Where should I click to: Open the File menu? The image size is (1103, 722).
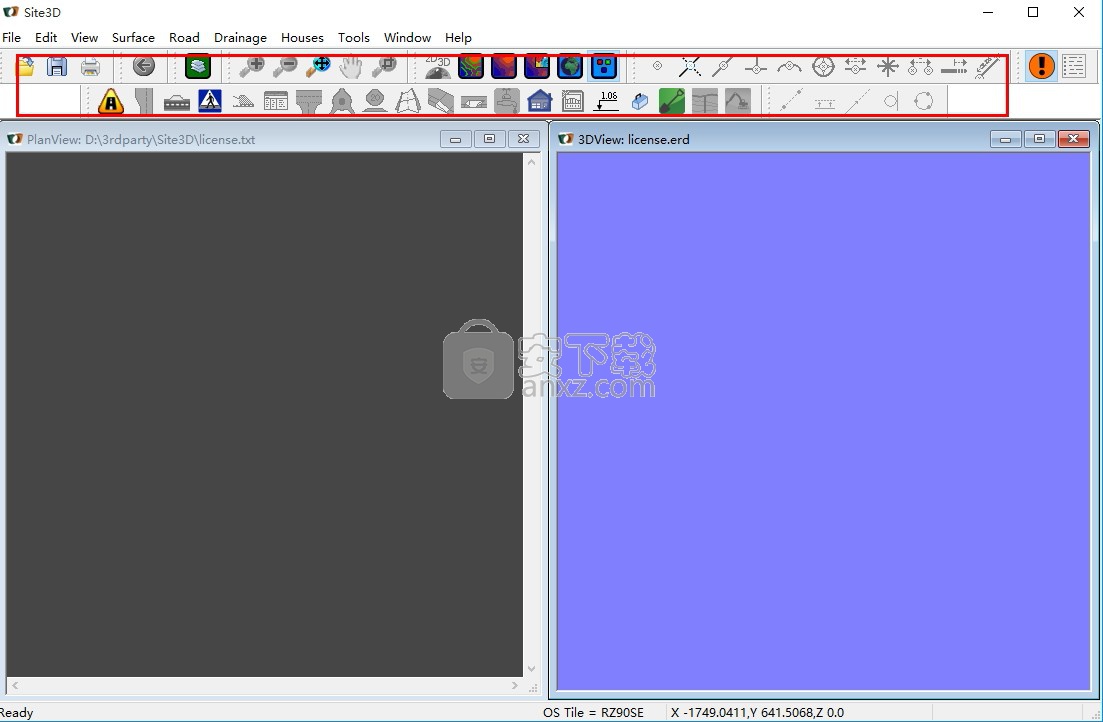tap(12, 37)
